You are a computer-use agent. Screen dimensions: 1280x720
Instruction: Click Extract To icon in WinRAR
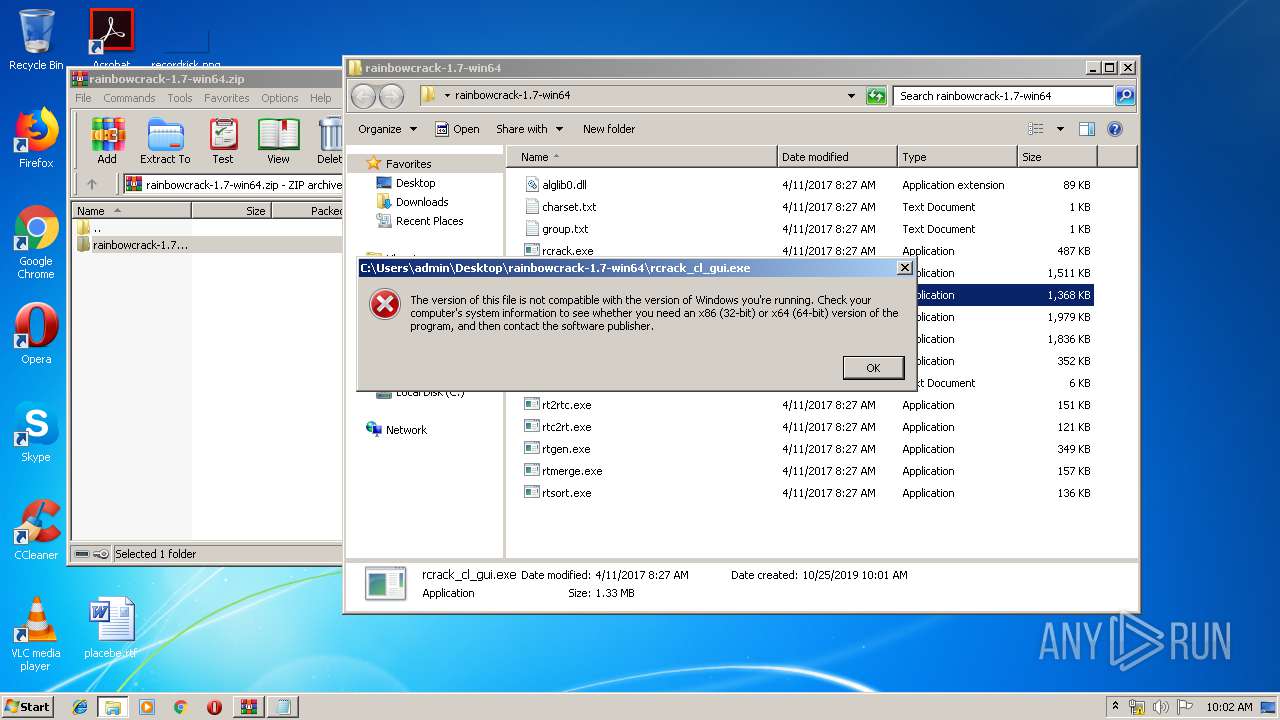pyautogui.click(x=165, y=140)
